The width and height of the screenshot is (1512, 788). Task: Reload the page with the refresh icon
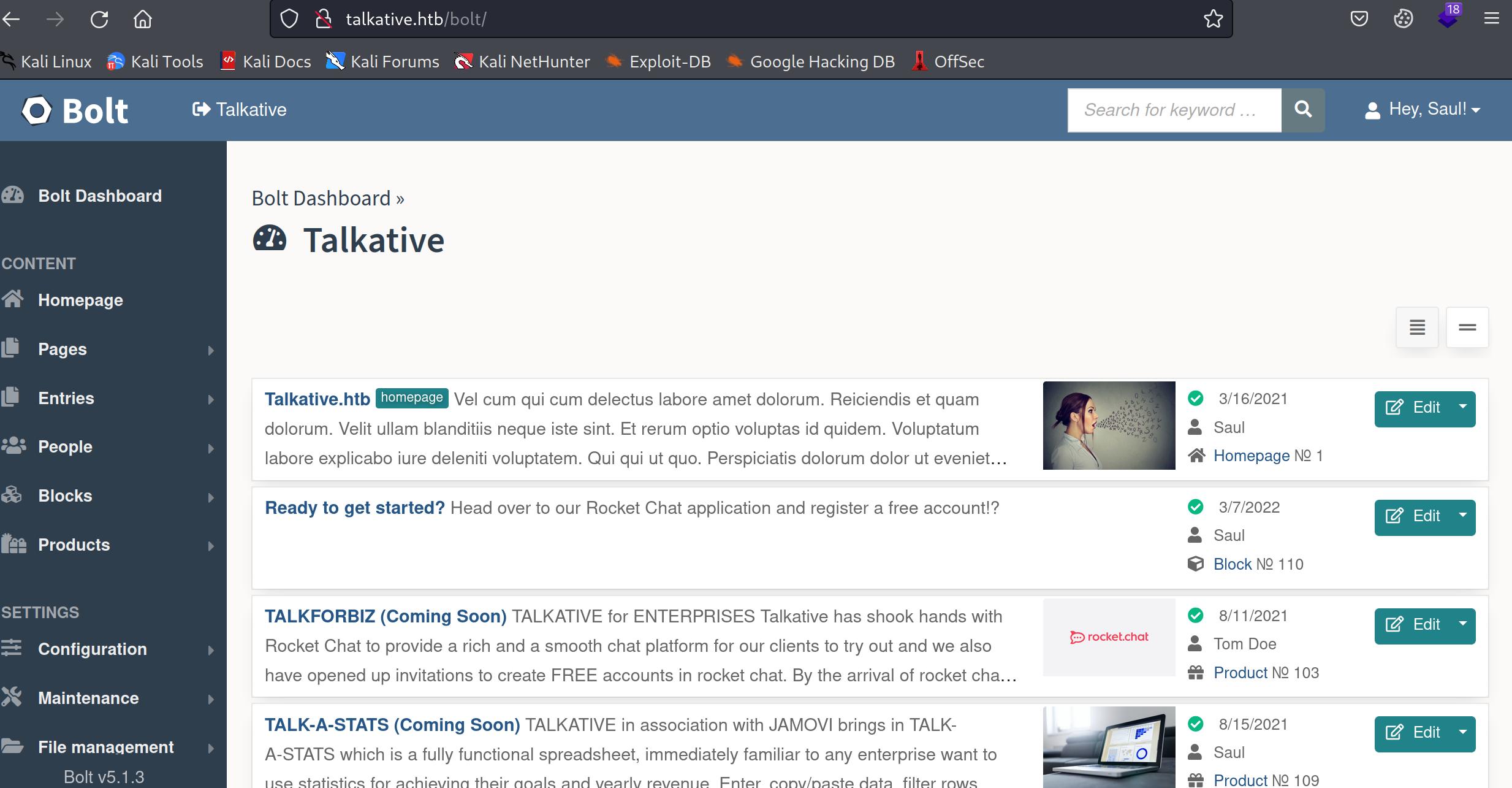[99, 19]
